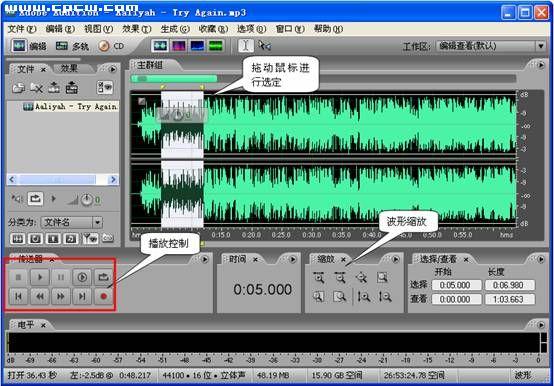Click zoom out vertically icon
The width and height of the screenshot is (554, 386).
[x=385, y=297]
